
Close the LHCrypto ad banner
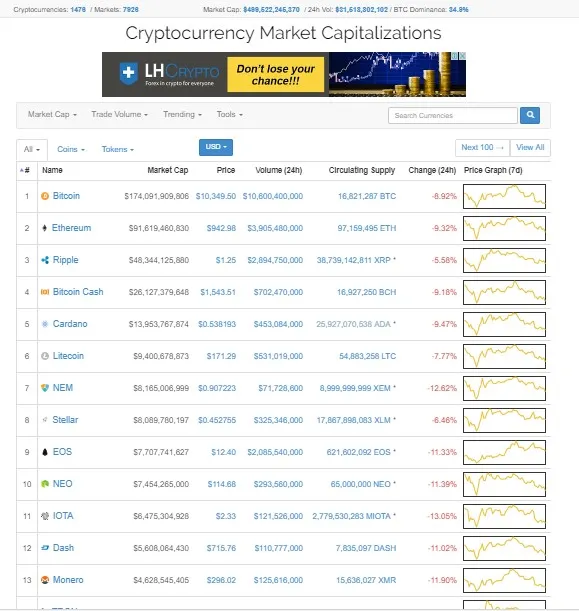(462, 56)
